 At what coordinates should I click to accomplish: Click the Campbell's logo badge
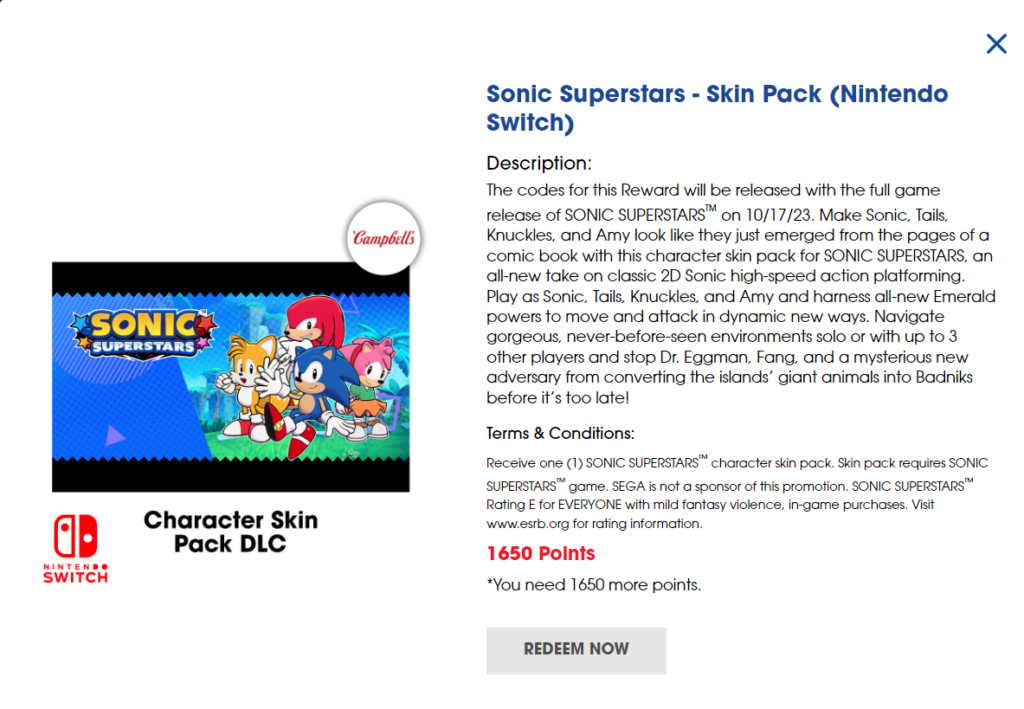point(385,238)
